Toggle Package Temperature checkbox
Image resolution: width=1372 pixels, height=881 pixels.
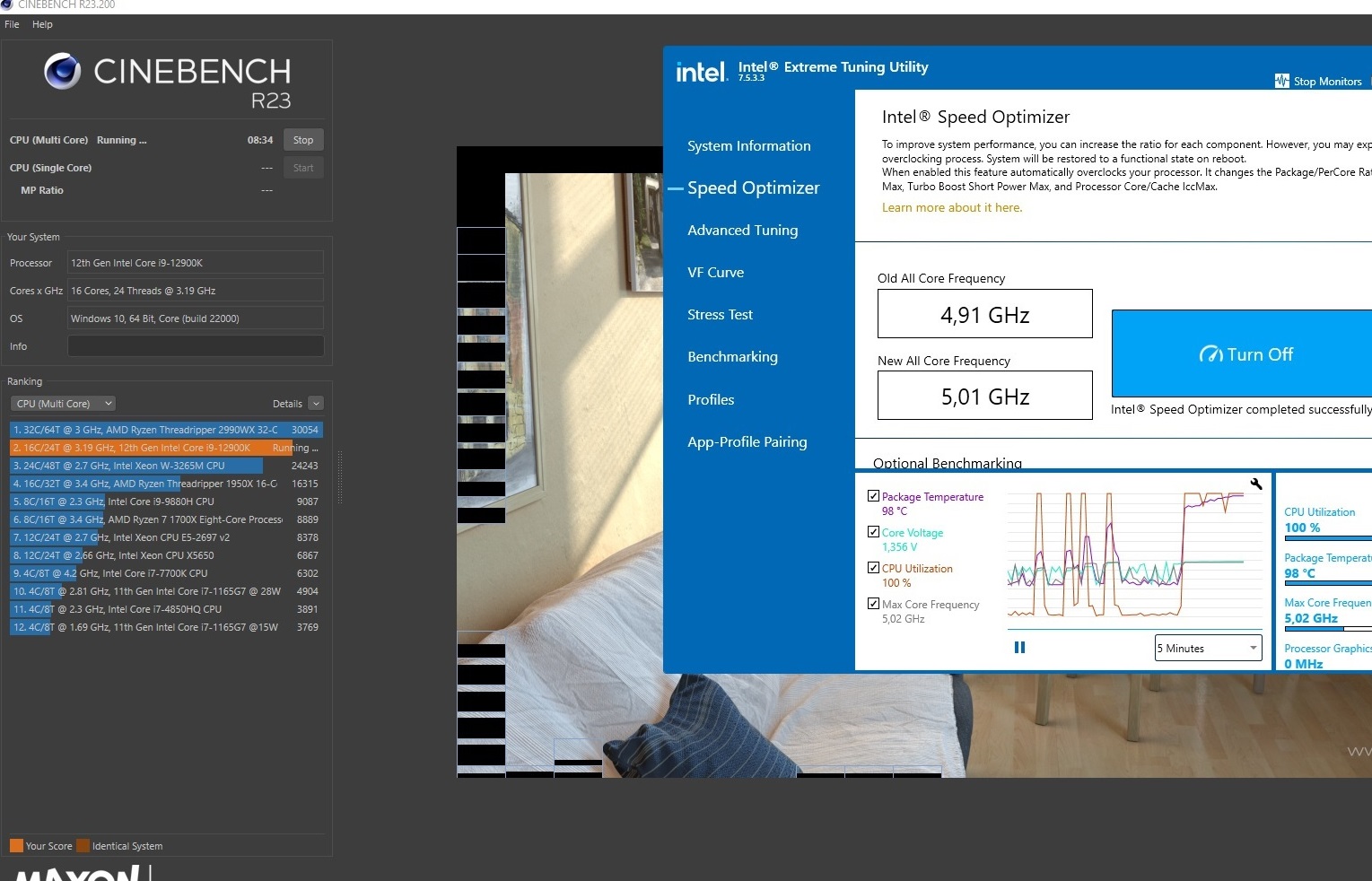pos(873,496)
